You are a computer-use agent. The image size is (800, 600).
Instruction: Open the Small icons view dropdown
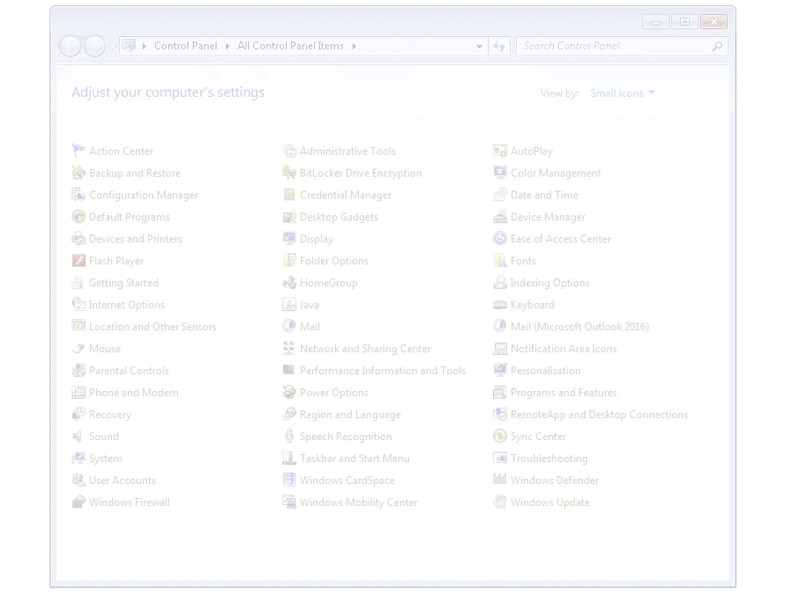622,93
